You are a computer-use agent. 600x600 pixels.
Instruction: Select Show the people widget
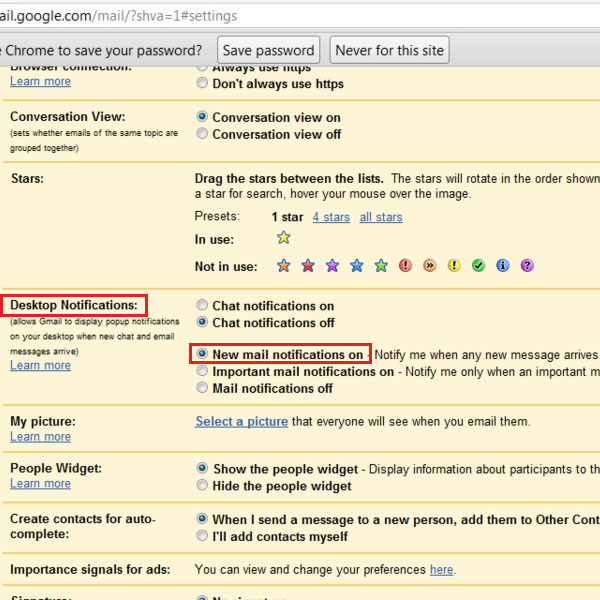coord(202,468)
